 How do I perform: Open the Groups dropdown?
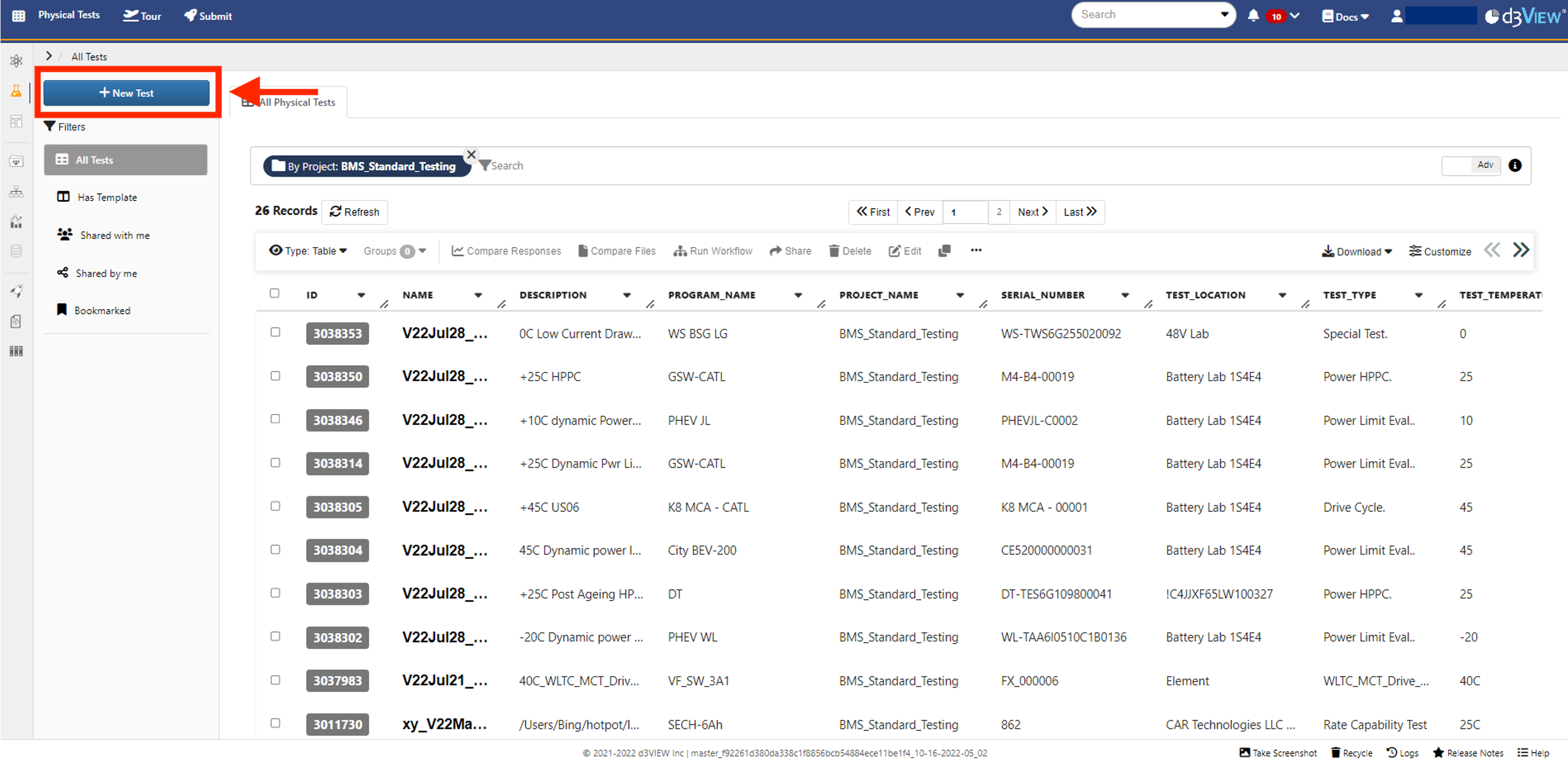tap(394, 251)
